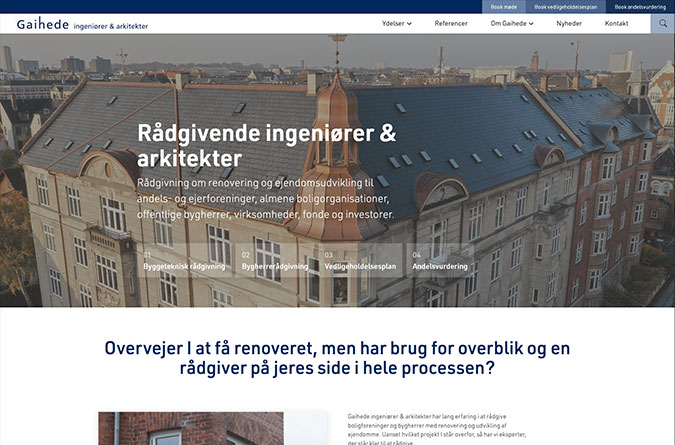Click the chevron arrow next to Ydelser

409,23
